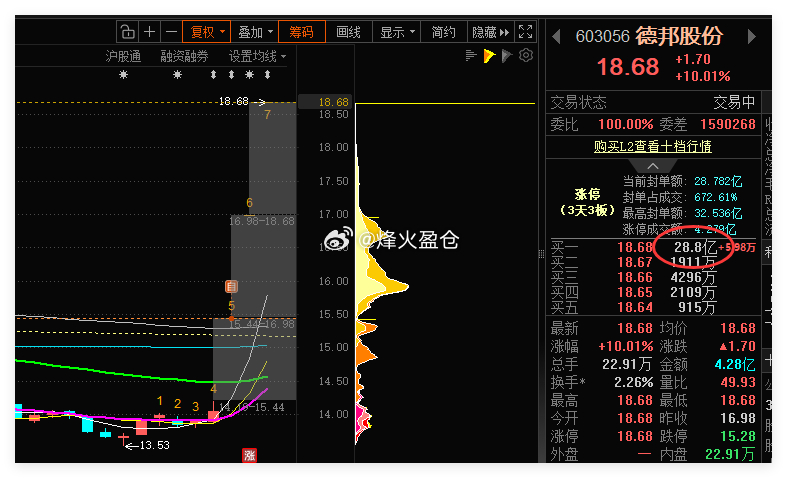
Task: Click the first star event marker
Action: pos(123,75)
